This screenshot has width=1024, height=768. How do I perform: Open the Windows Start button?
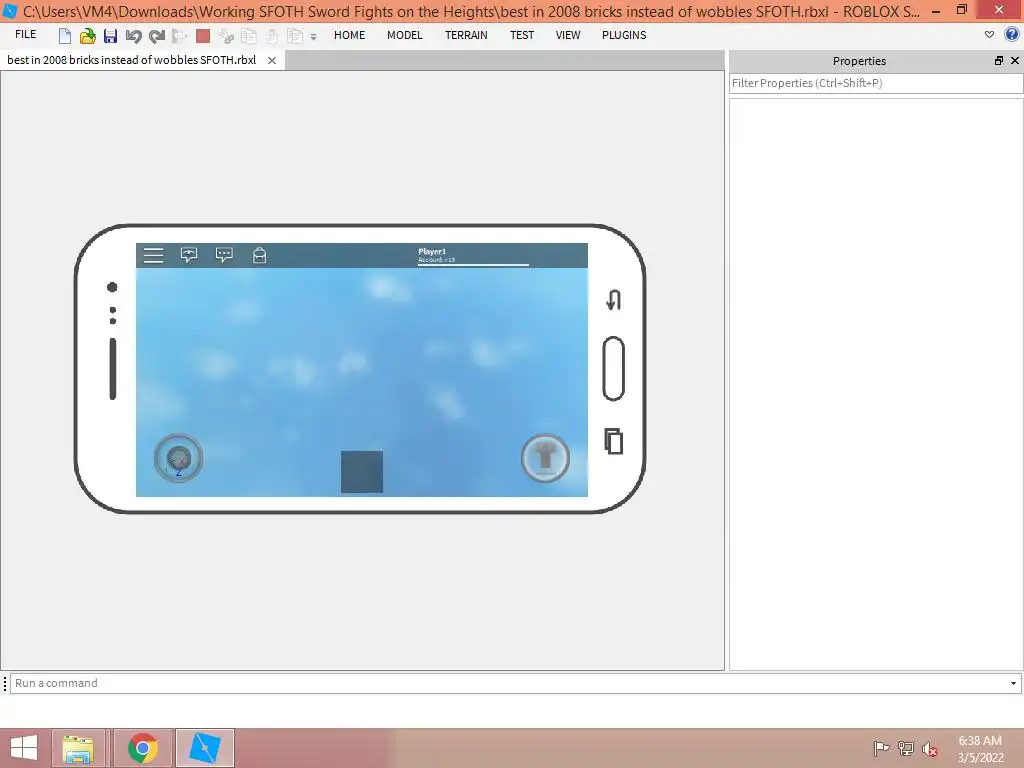24,748
